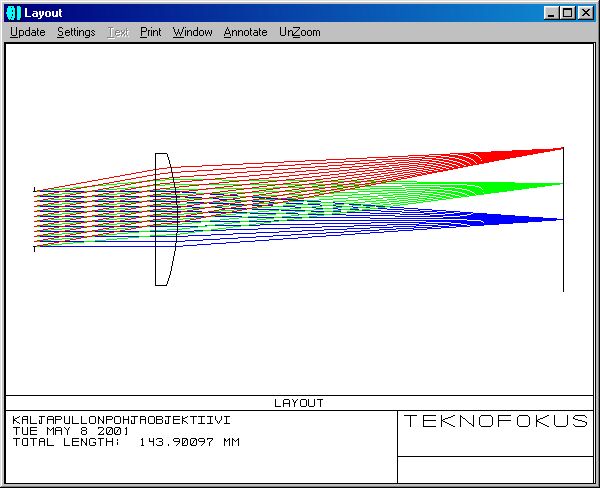Click the TEKNOFOKUS company label

click(x=496, y=421)
